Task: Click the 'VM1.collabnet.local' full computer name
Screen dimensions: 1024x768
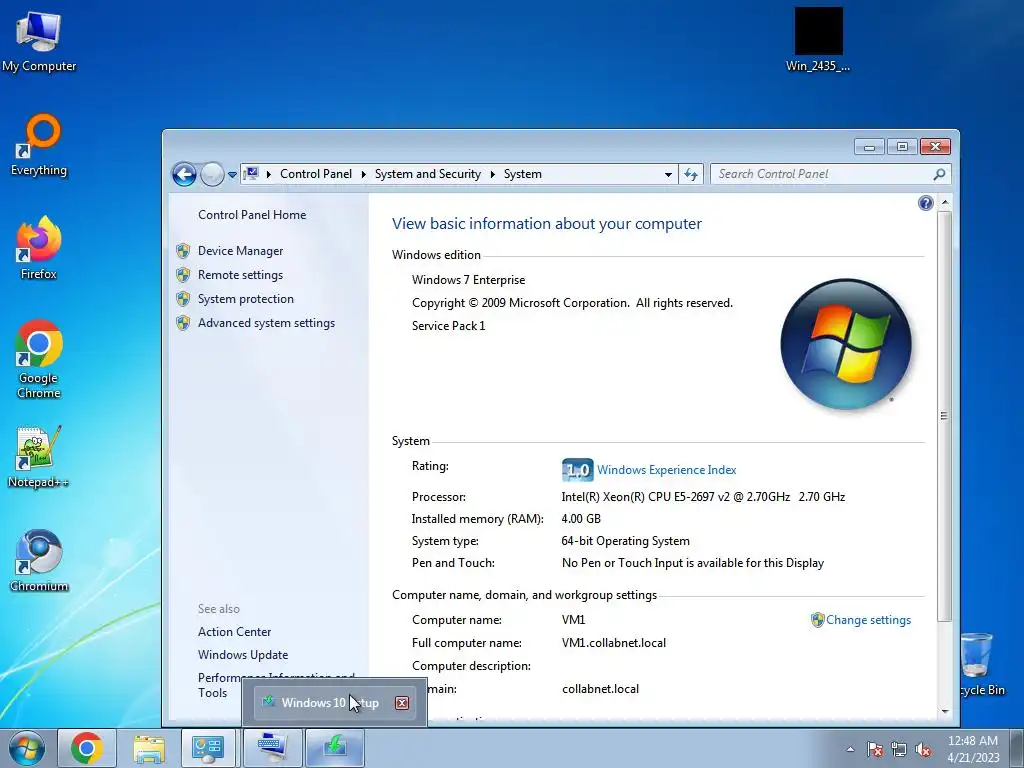Action: [x=614, y=643]
